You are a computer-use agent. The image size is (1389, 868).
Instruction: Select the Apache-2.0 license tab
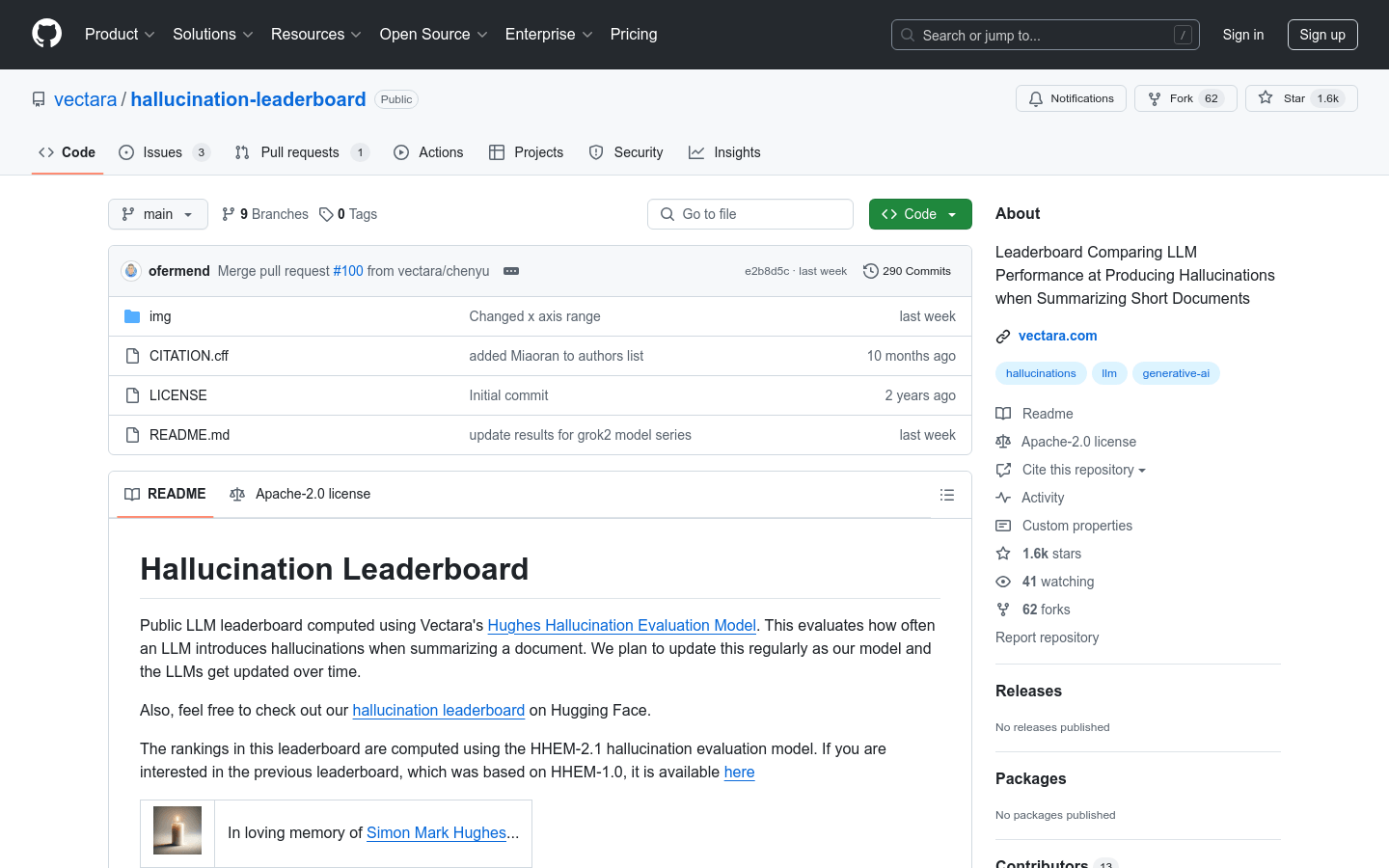300,494
